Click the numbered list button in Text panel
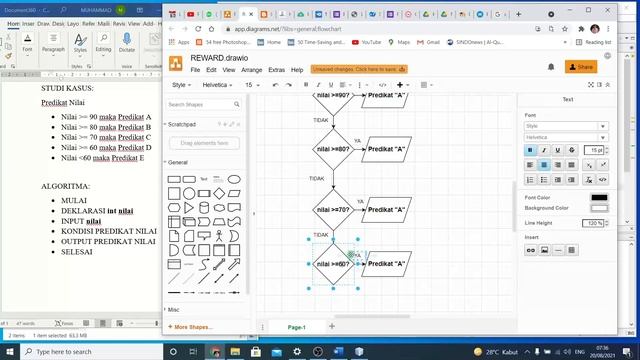The width and height of the screenshot is (640, 360). [530, 180]
